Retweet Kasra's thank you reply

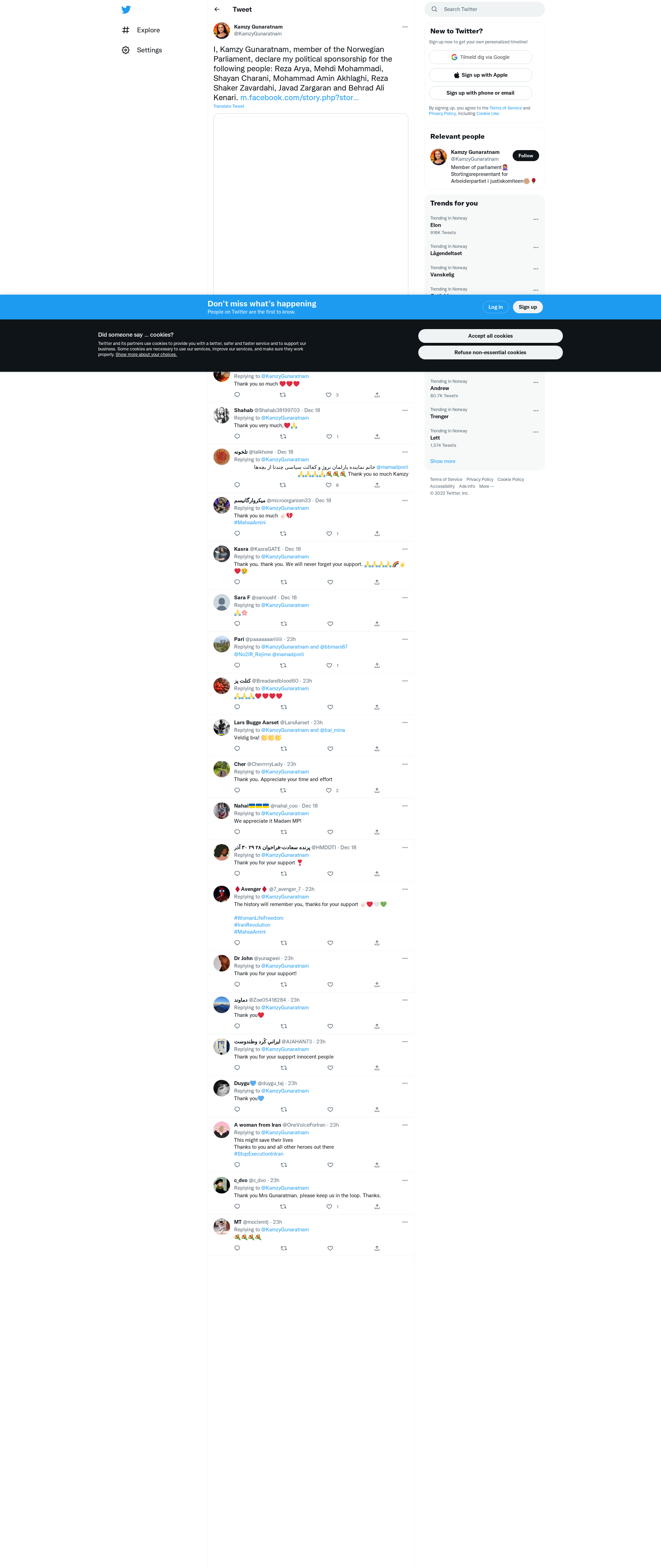284,582
